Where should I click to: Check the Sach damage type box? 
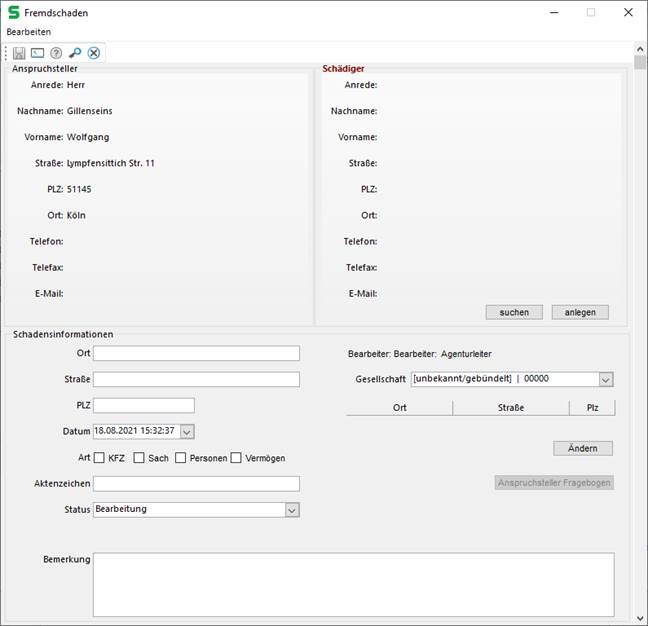click(139, 458)
